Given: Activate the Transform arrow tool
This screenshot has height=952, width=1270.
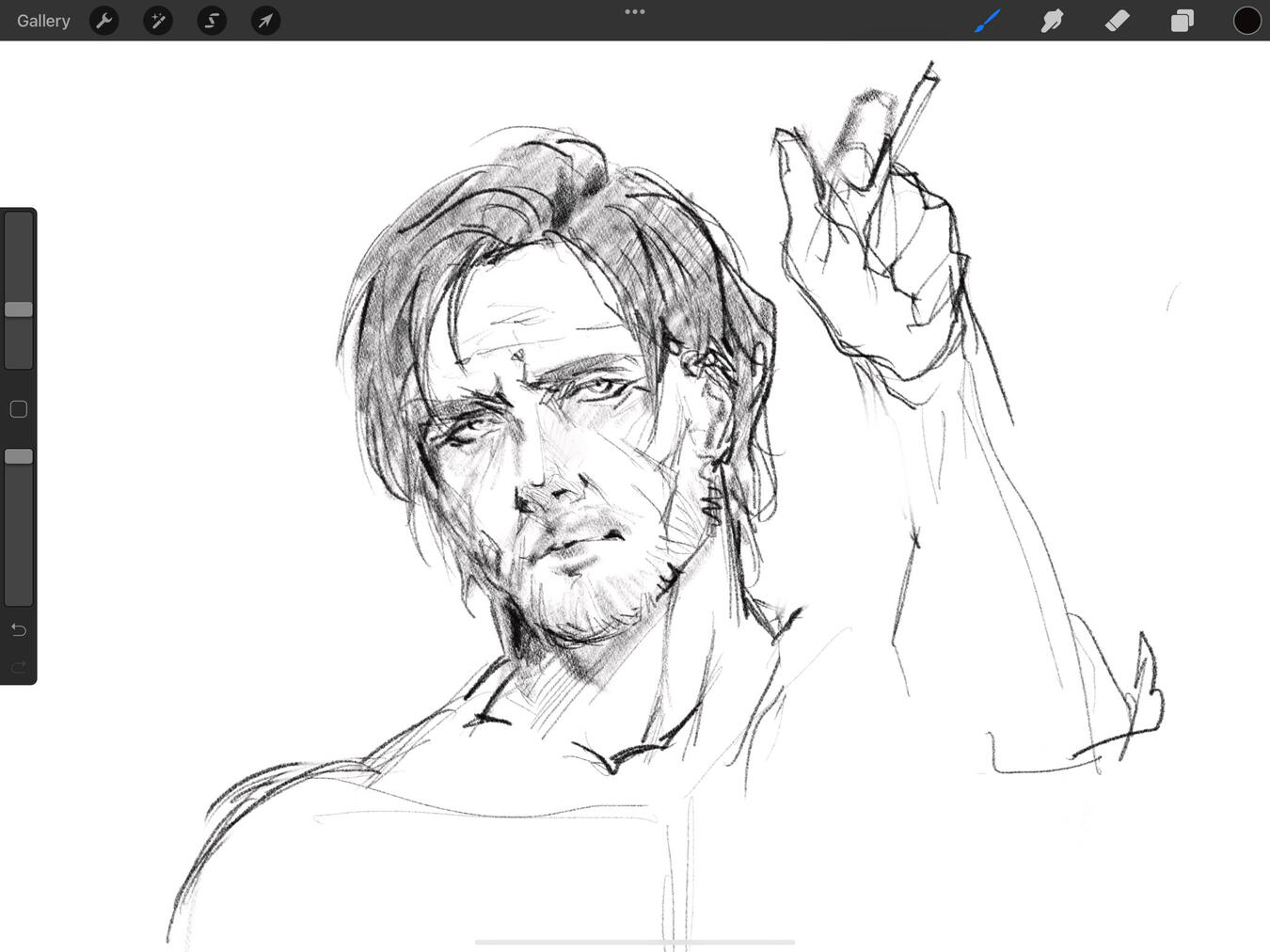Looking at the screenshot, I should [265, 21].
